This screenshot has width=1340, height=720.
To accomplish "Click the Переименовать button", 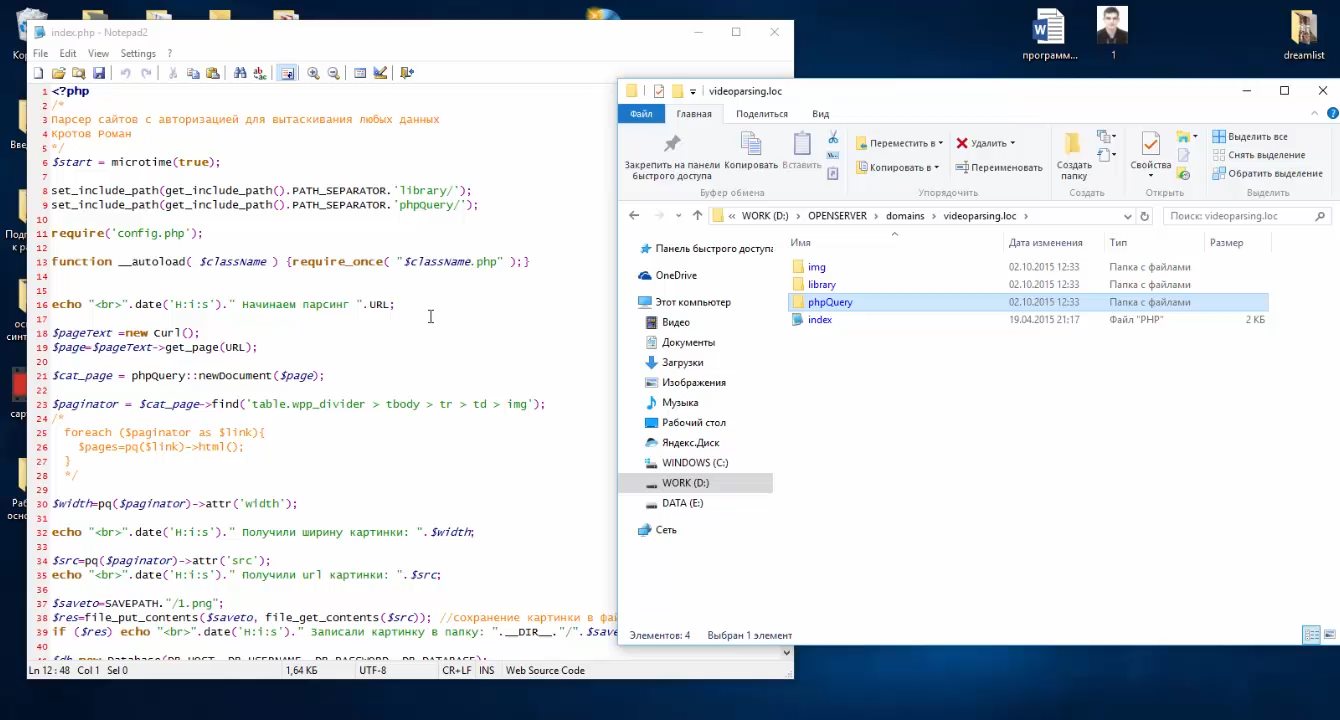I will pyautogui.click(x=999, y=167).
